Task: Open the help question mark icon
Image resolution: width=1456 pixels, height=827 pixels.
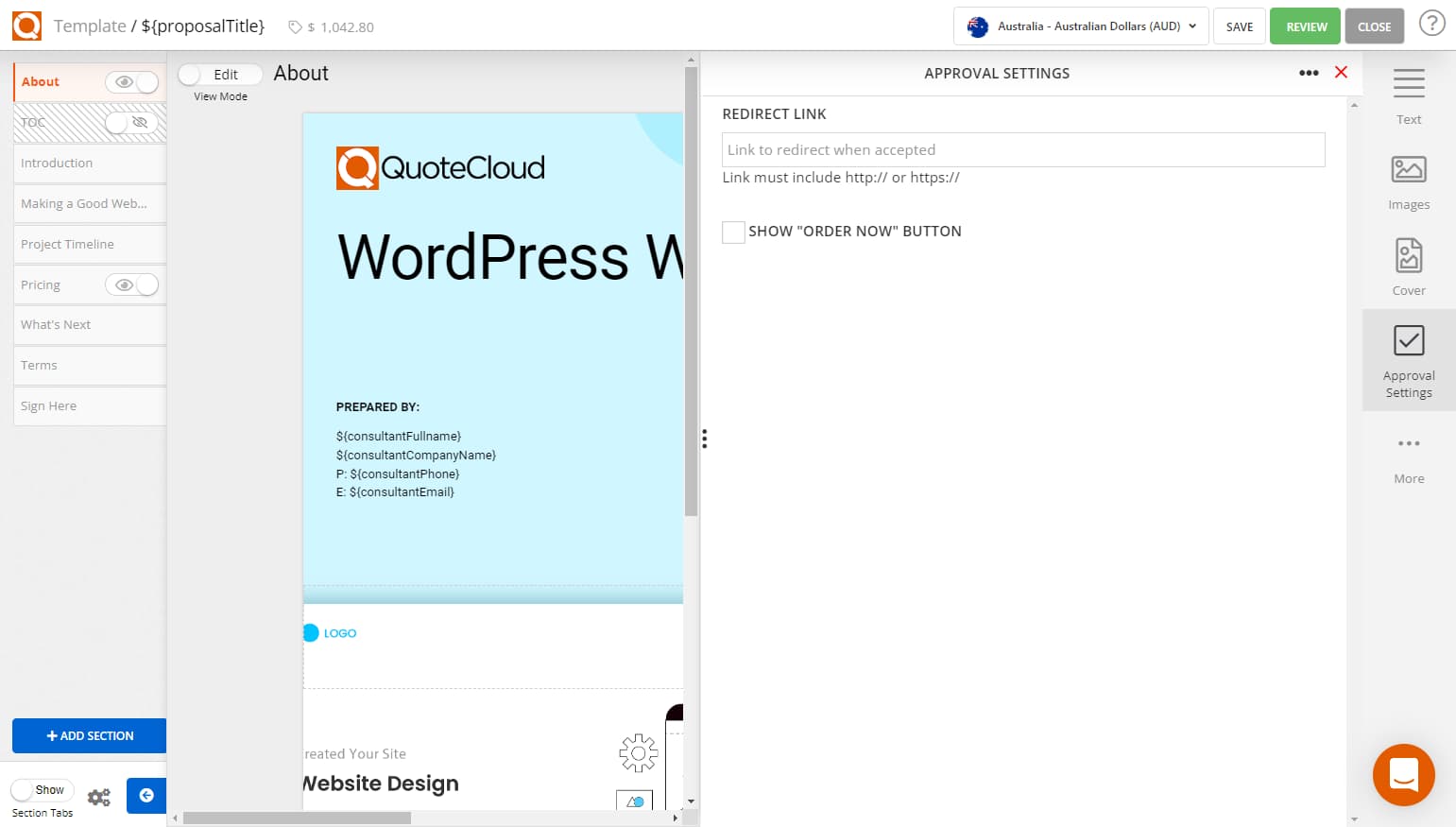Action: click(1432, 24)
